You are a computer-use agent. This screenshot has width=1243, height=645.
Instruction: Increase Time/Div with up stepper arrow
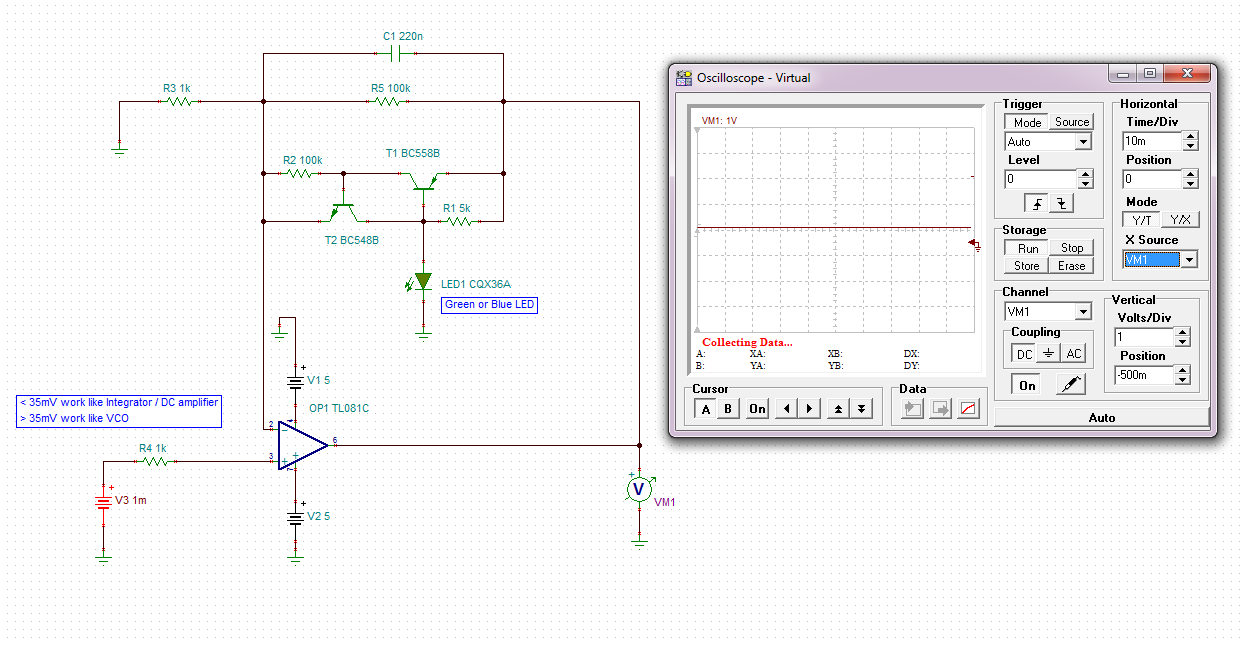coord(1189,137)
